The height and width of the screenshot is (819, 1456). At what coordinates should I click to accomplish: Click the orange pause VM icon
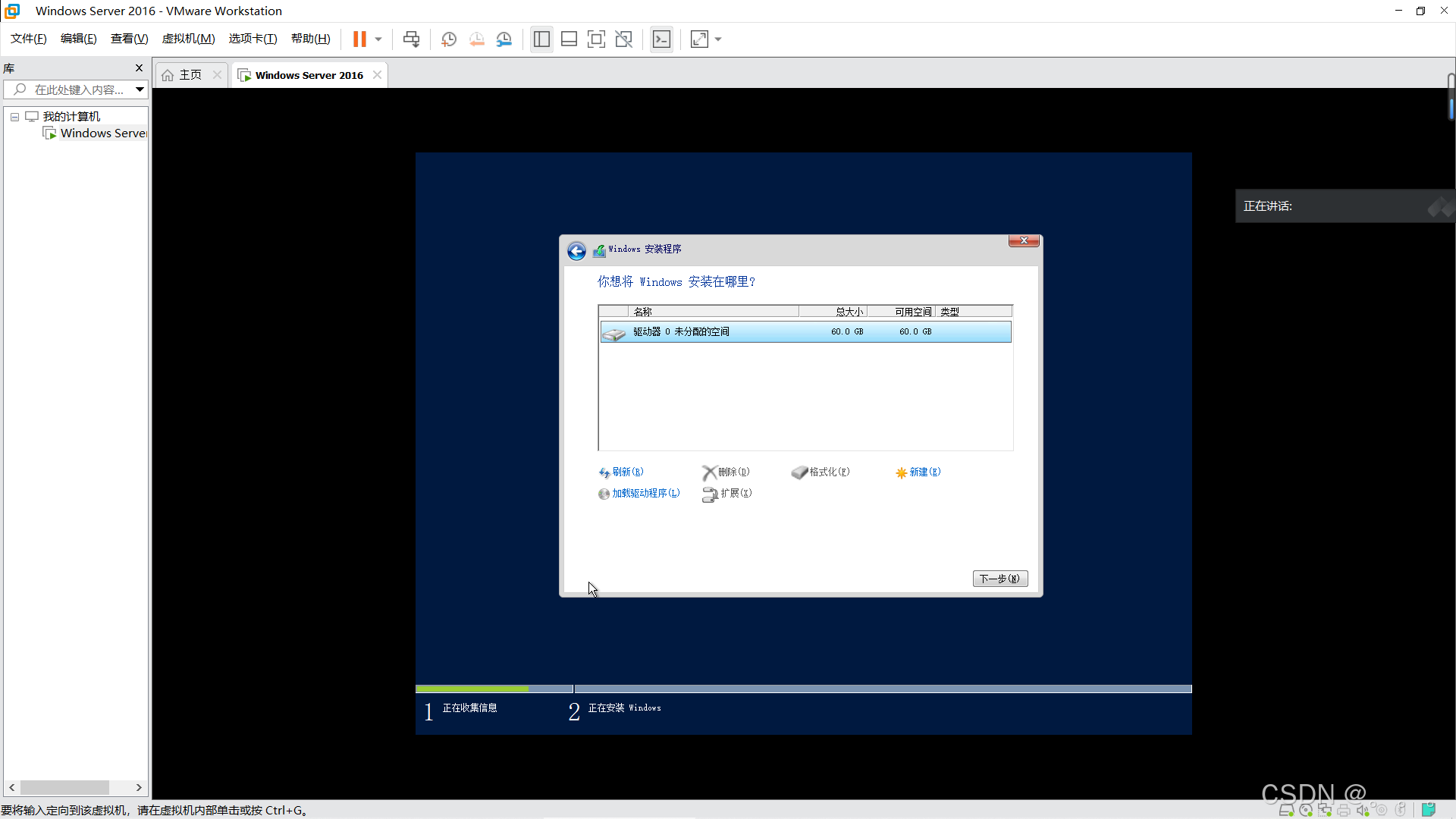(x=359, y=39)
